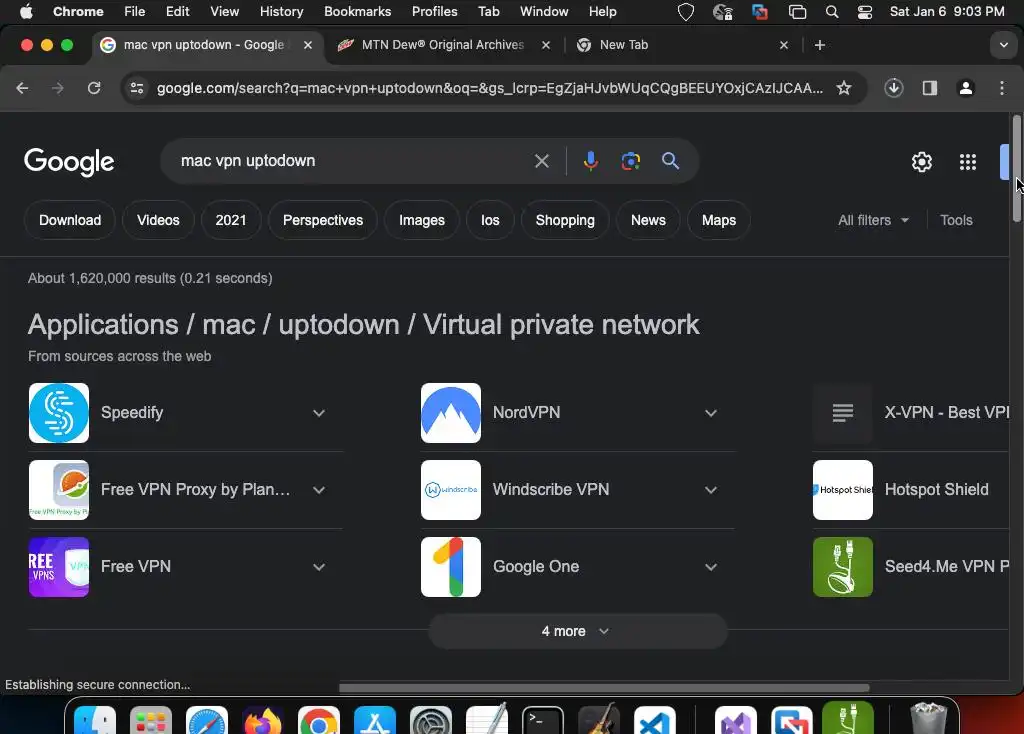Expand the Windscribe VPN entry

pos(711,490)
